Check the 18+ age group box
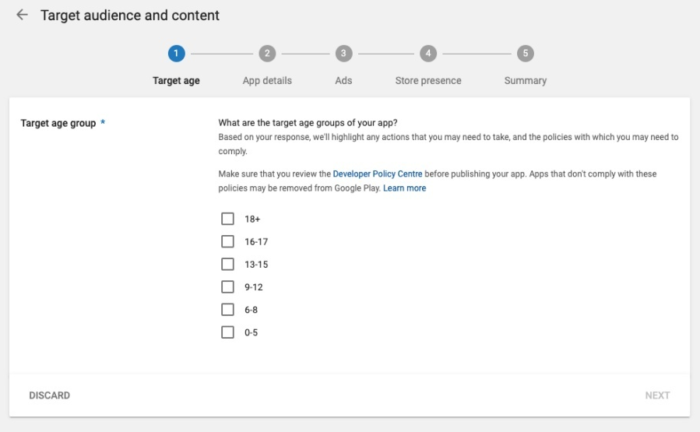The width and height of the screenshot is (700, 432). 228,219
